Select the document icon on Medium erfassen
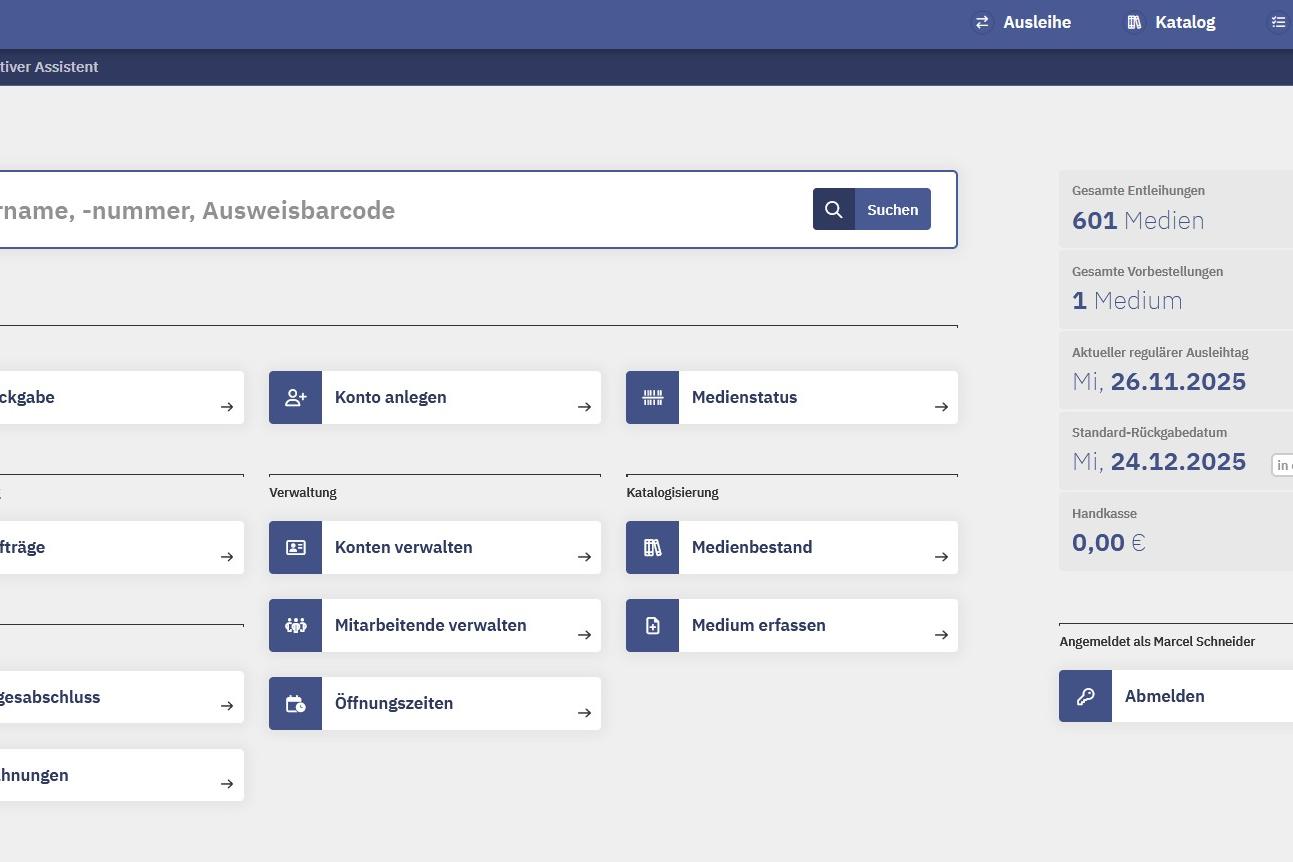Image resolution: width=1293 pixels, height=862 pixels. 653,625
